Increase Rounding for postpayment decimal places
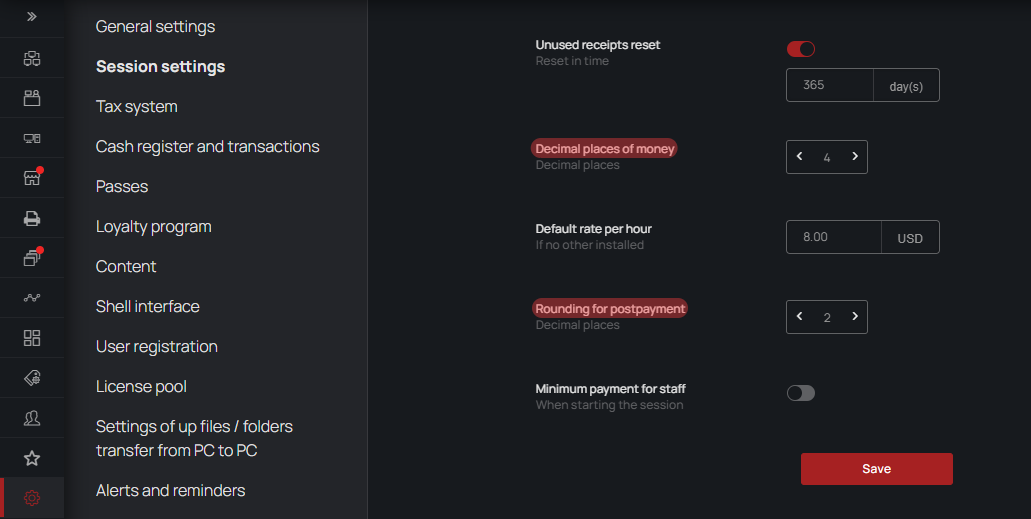The width and height of the screenshot is (1031, 519). [854, 317]
